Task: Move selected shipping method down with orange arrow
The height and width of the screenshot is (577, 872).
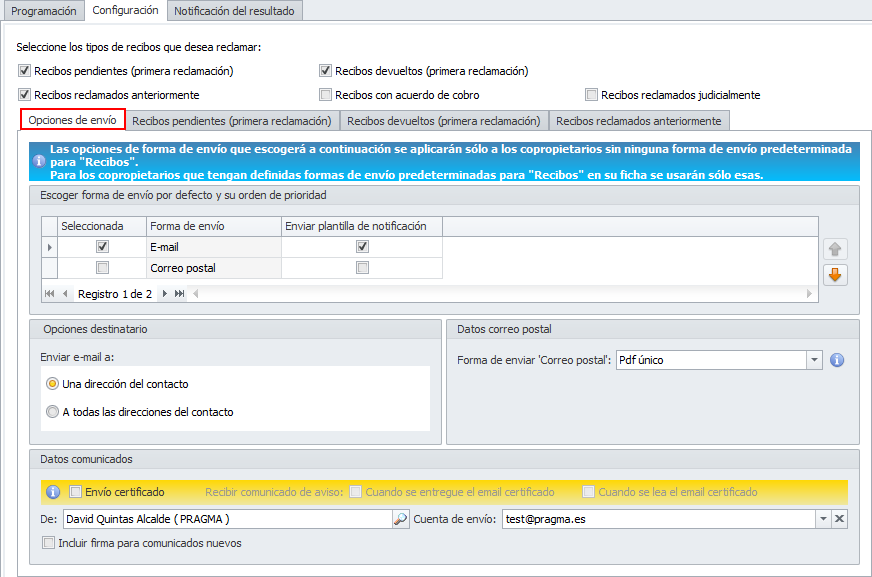Action: click(835, 275)
